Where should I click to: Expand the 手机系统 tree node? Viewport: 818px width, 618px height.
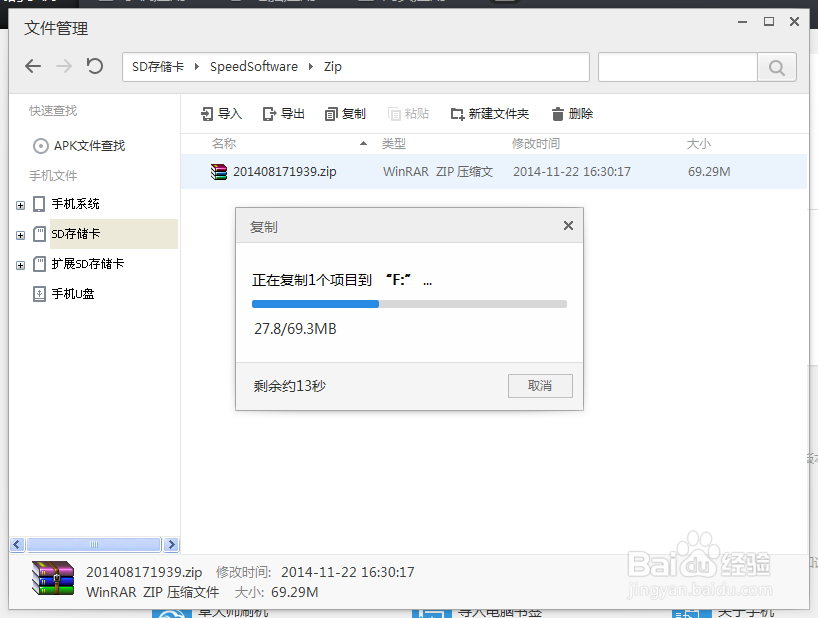coord(20,205)
